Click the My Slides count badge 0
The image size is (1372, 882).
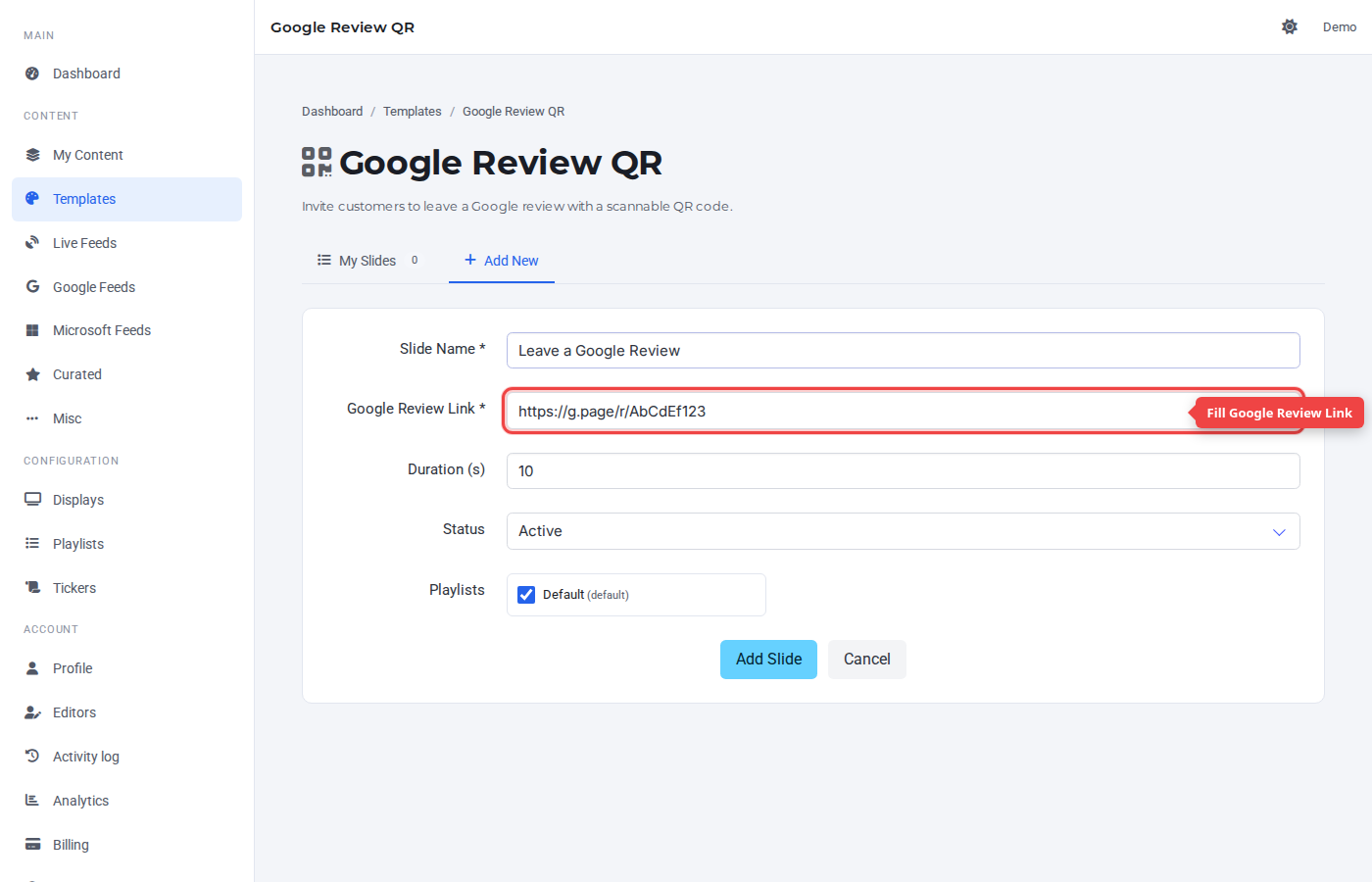[415, 261]
